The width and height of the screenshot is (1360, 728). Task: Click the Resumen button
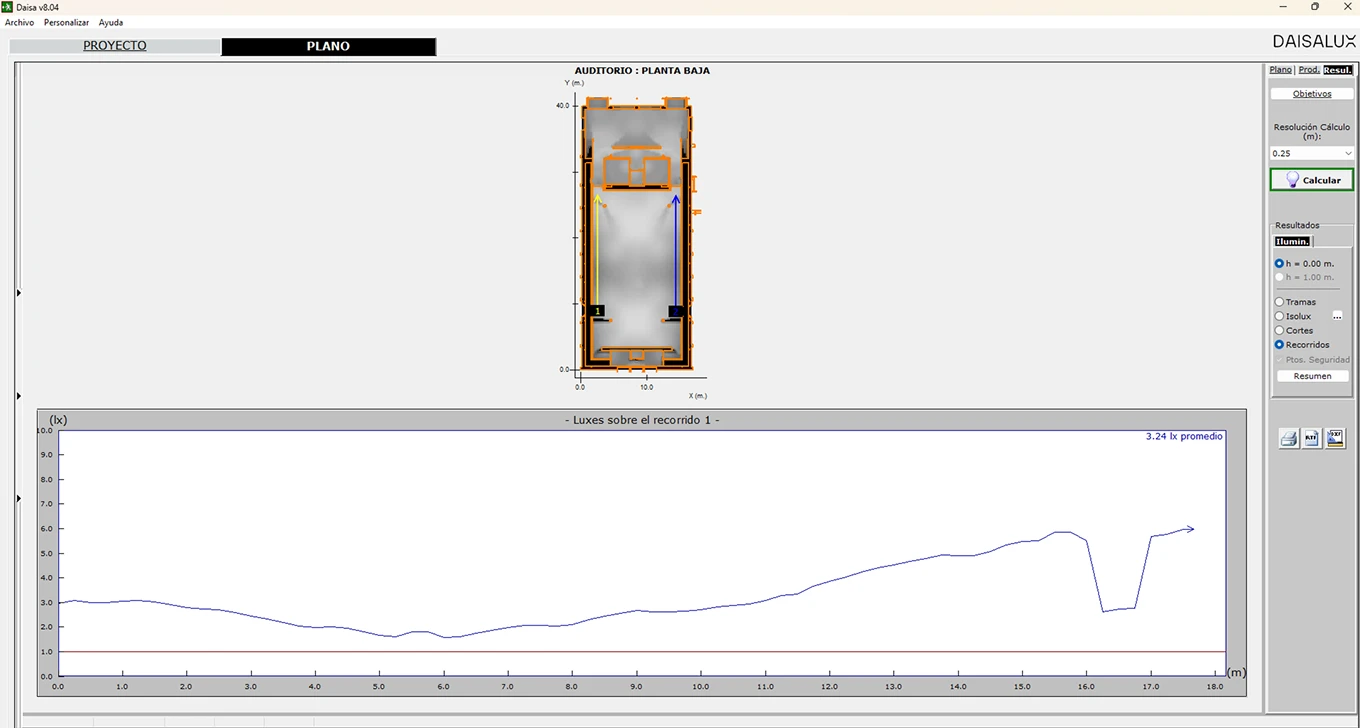[x=1312, y=376]
